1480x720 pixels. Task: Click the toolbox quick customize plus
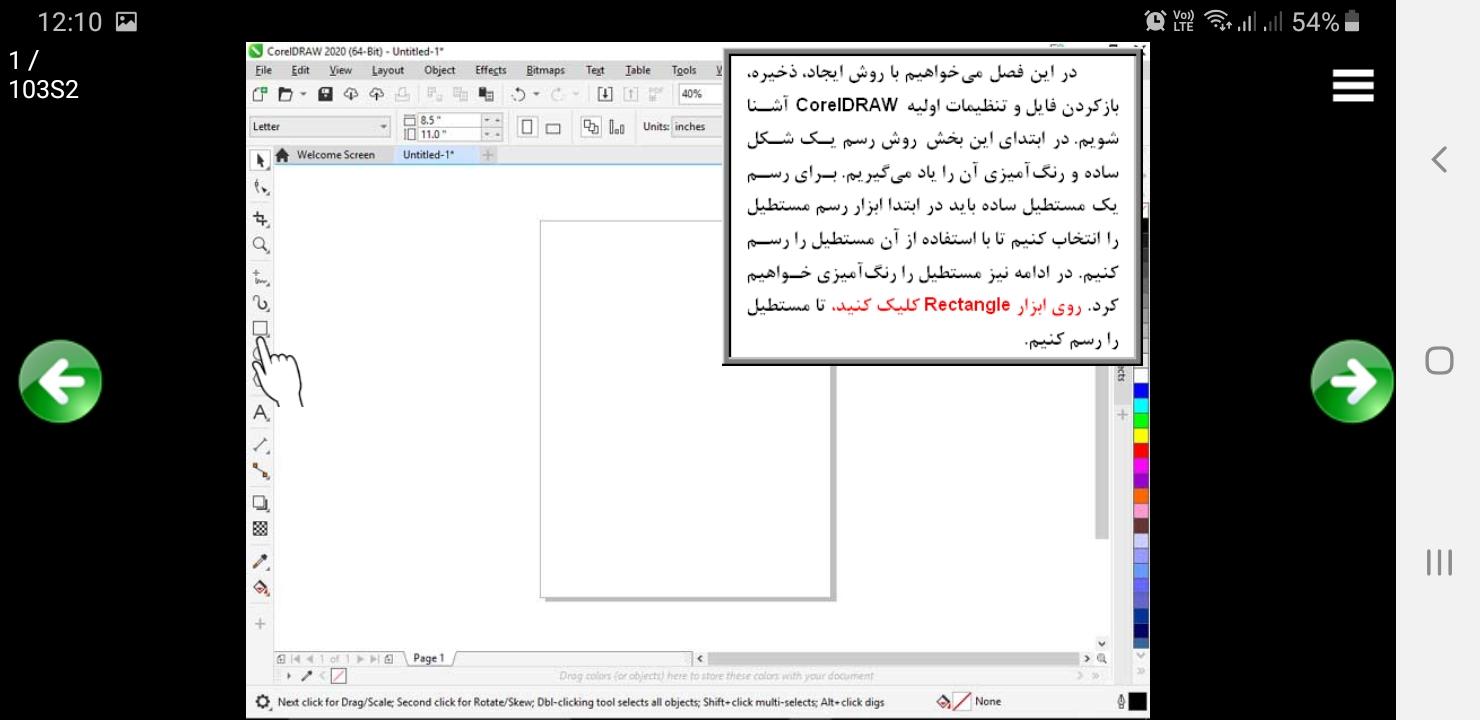pos(260,624)
